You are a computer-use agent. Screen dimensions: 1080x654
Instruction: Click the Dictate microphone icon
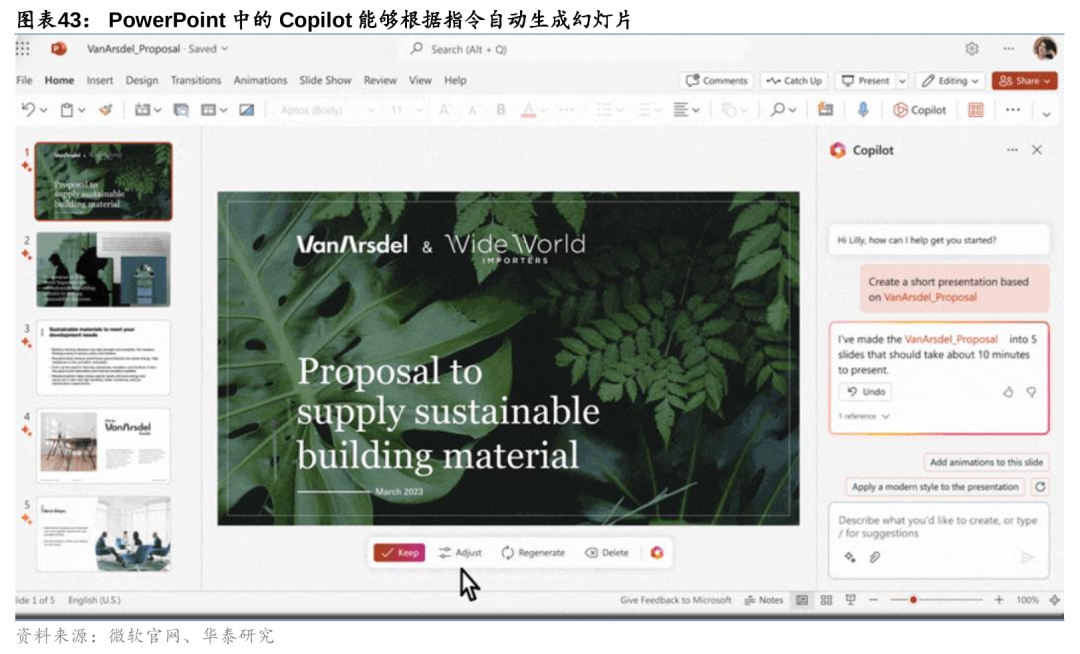862,109
